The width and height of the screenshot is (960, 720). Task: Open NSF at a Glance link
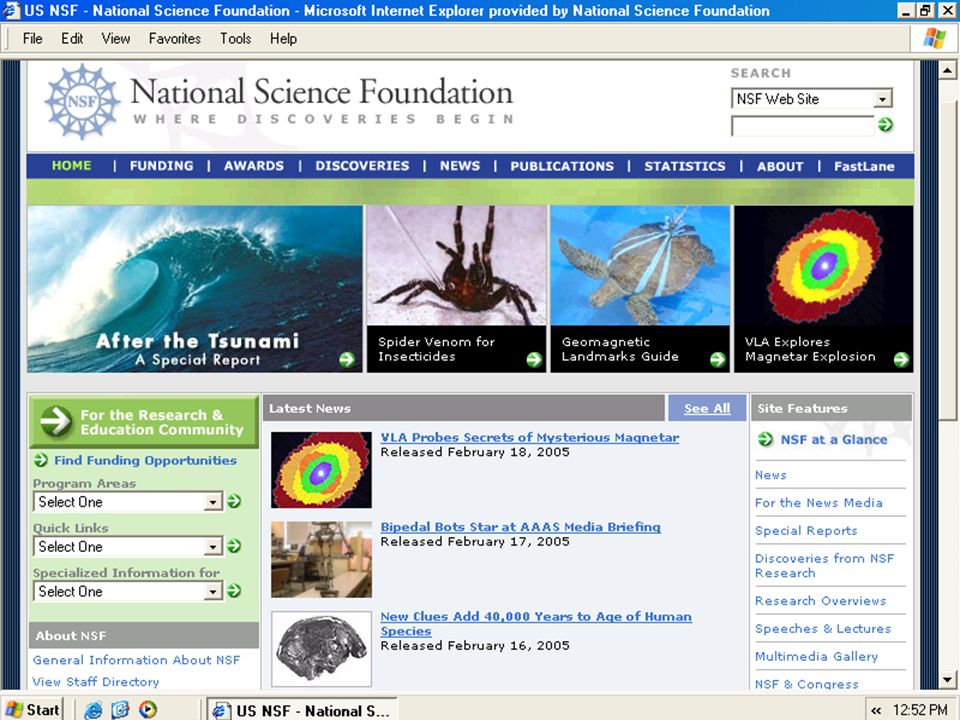(833, 439)
